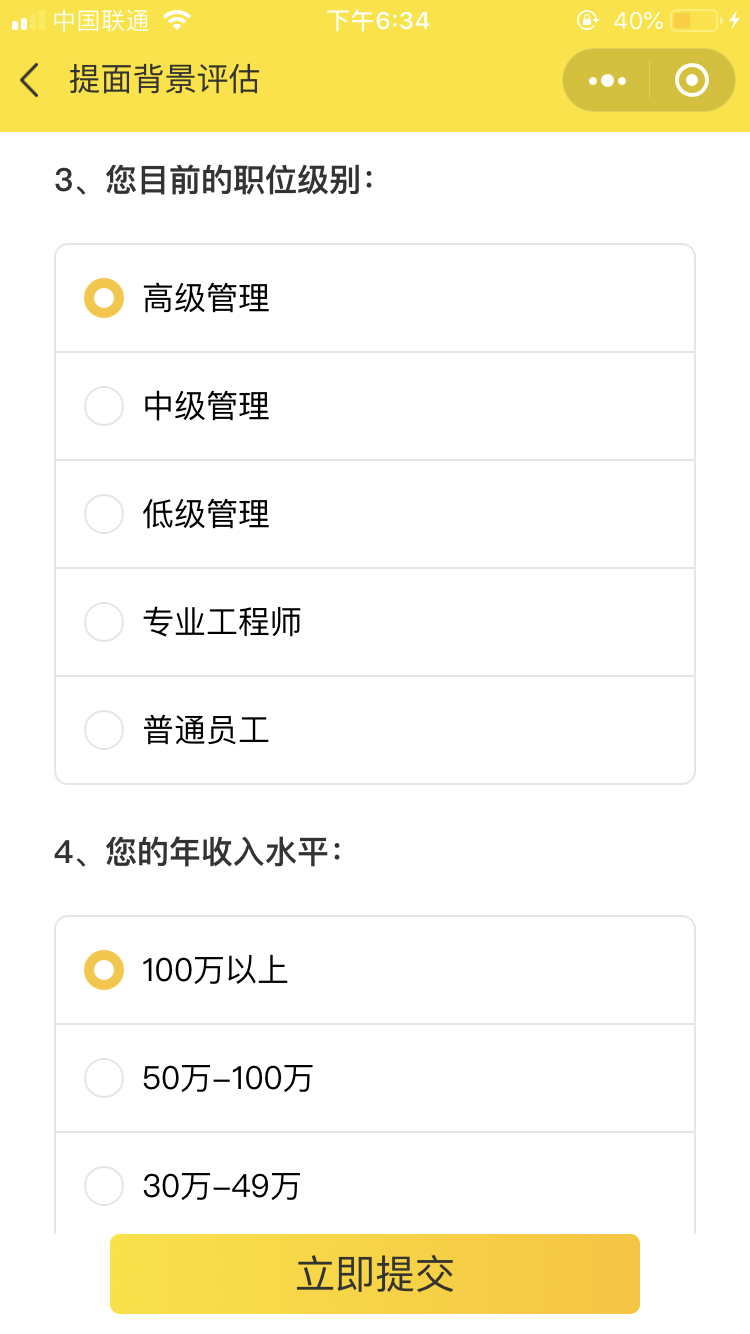The height and width of the screenshot is (1334, 750).
Task: Choose 低级管理 as position level
Action: pyautogui.click(x=104, y=514)
